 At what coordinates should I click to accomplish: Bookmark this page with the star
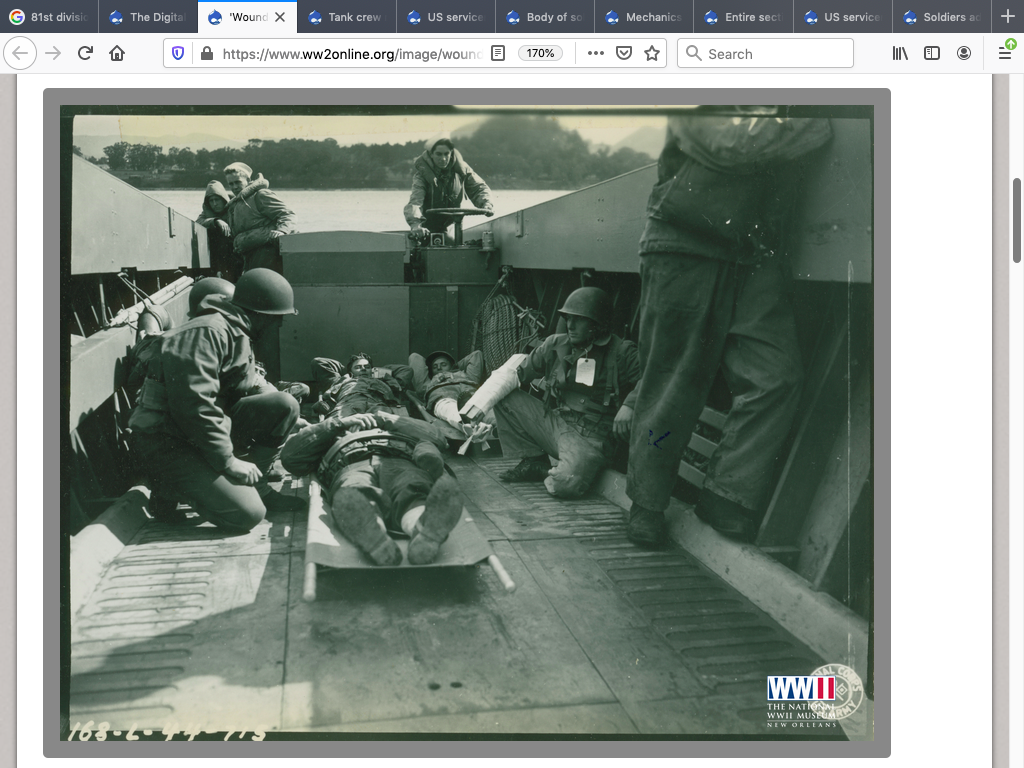[652, 53]
